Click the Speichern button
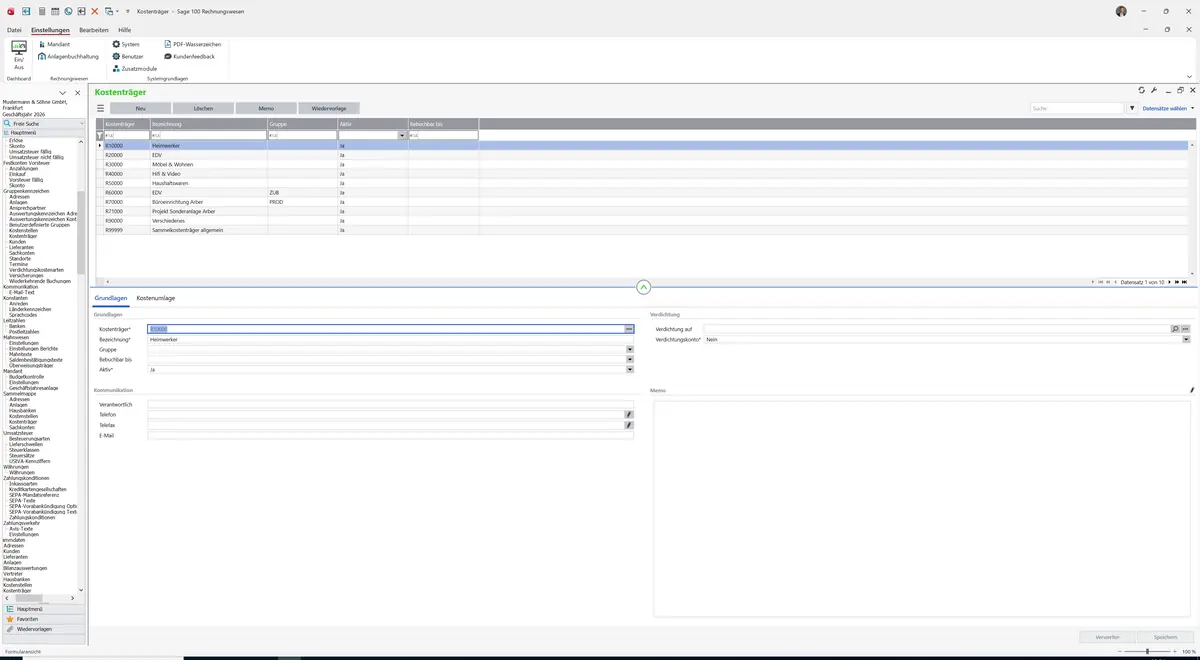The height and width of the screenshot is (660, 1200). (1166, 637)
